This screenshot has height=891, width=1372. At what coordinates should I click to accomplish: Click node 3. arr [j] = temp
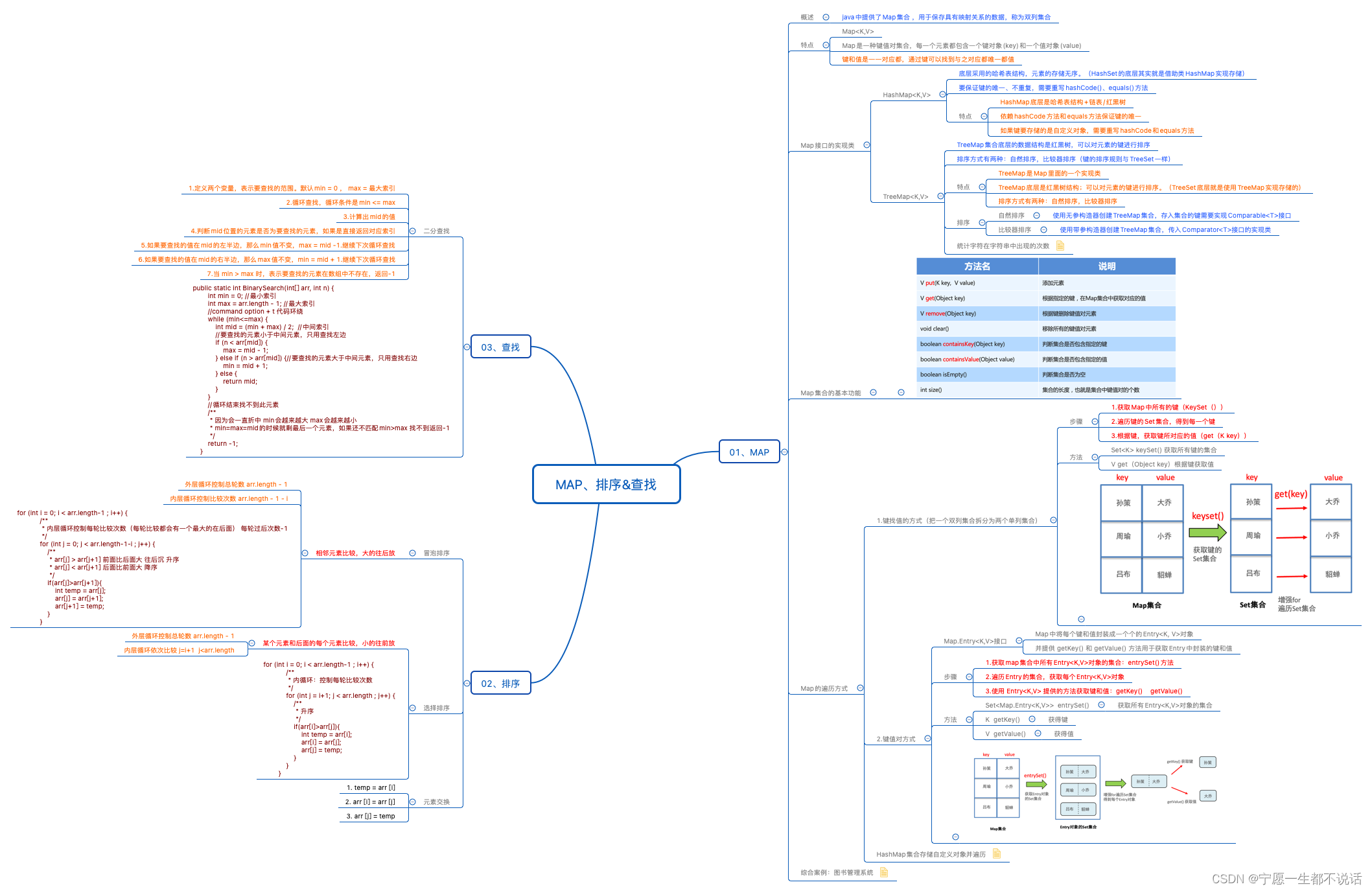pyautogui.click(x=371, y=816)
